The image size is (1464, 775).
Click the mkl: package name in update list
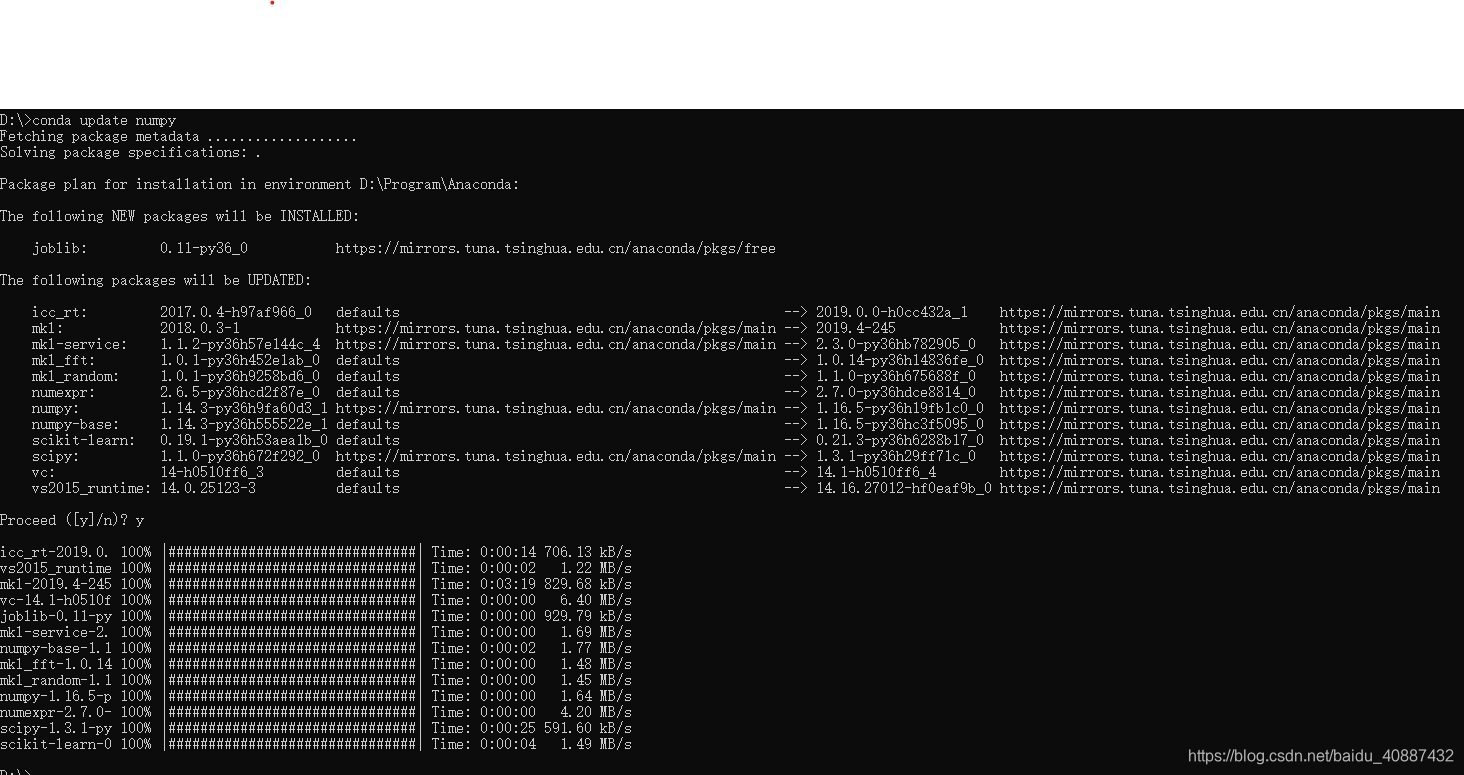pyautogui.click(x=48, y=328)
